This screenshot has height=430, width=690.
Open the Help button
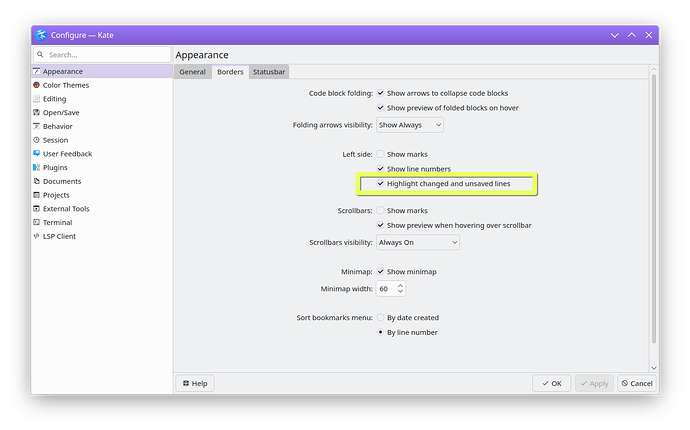pyautogui.click(x=195, y=383)
